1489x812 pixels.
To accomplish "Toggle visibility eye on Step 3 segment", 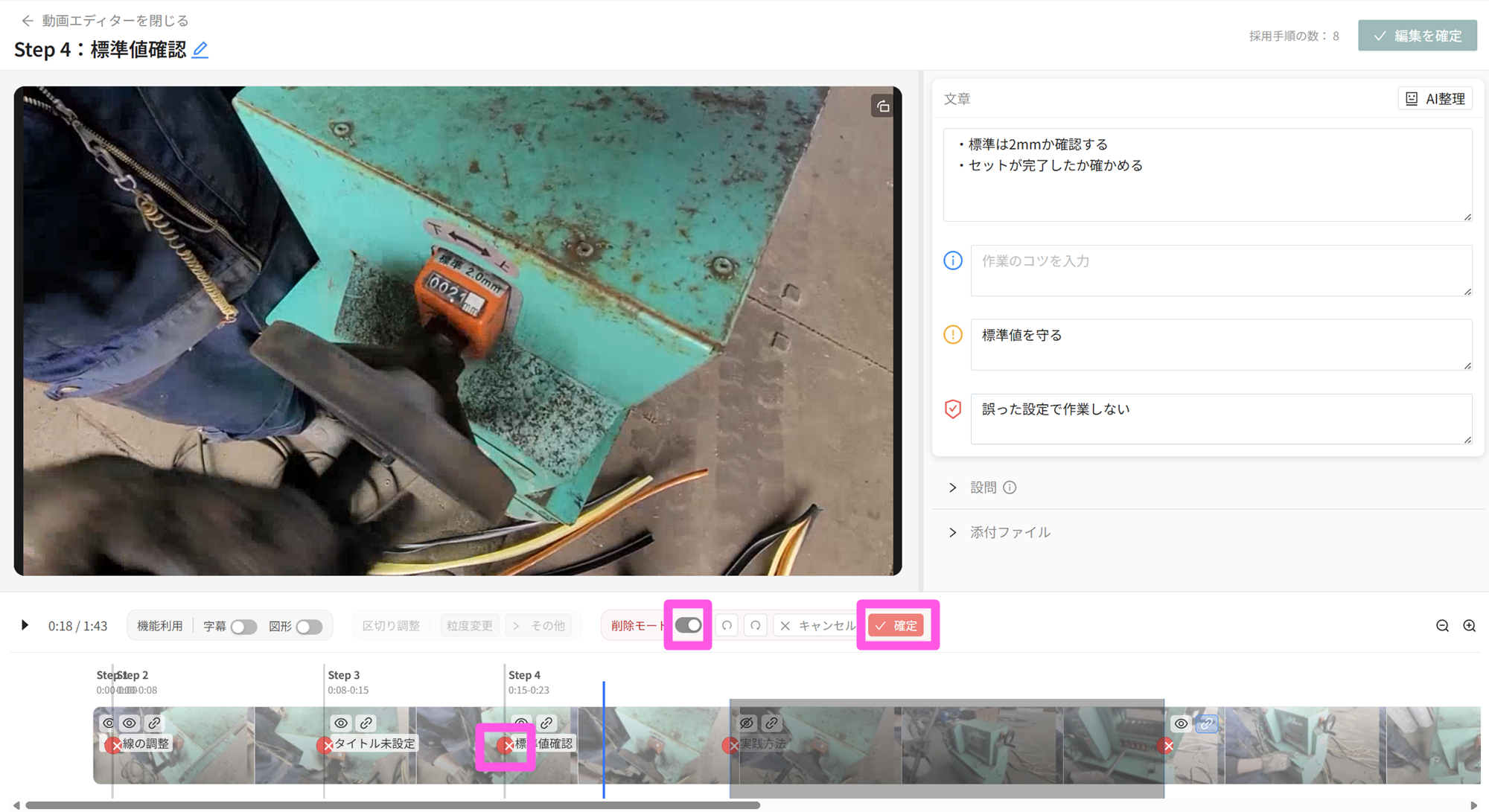I will 341,723.
